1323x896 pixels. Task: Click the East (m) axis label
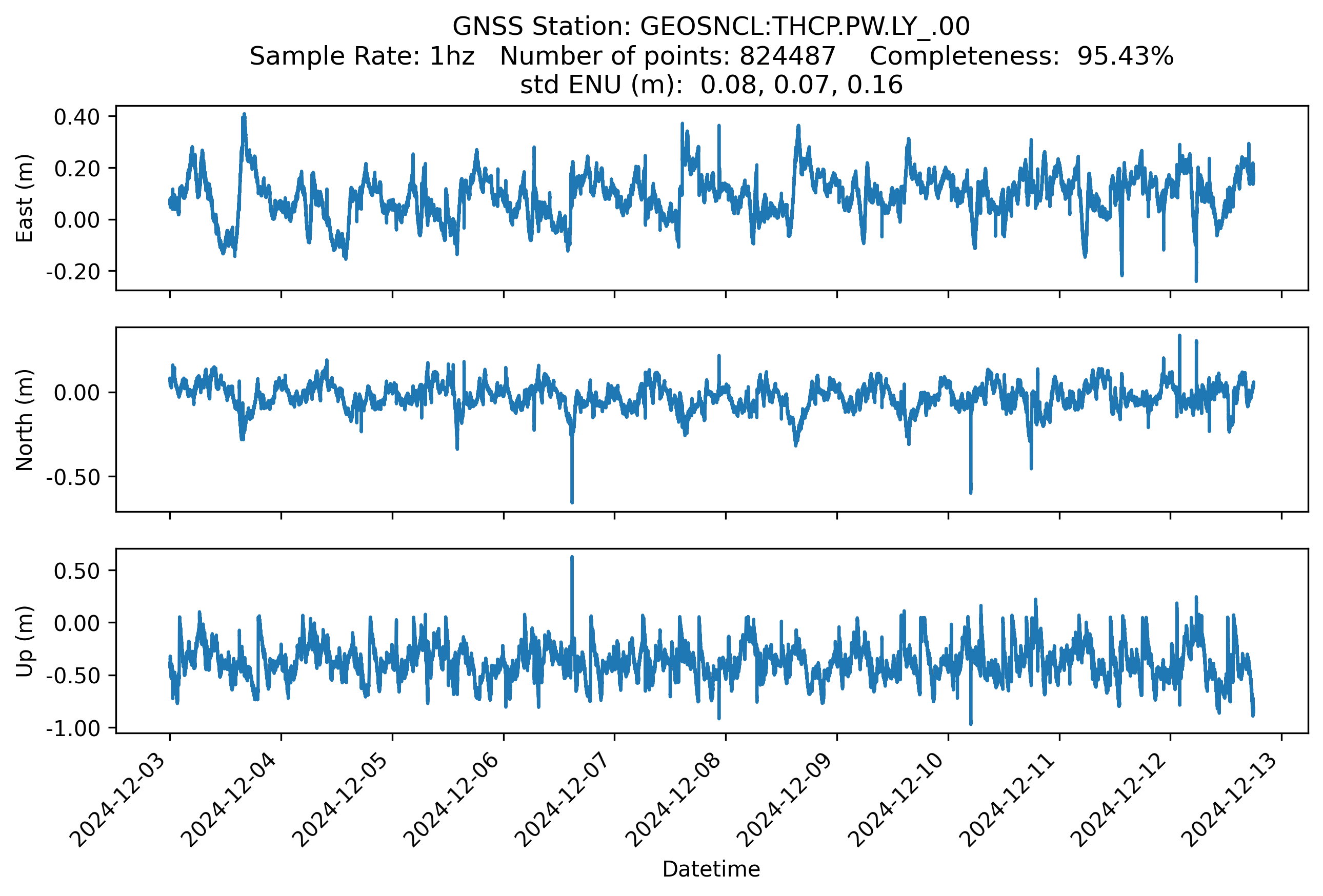click(x=24, y=198)
